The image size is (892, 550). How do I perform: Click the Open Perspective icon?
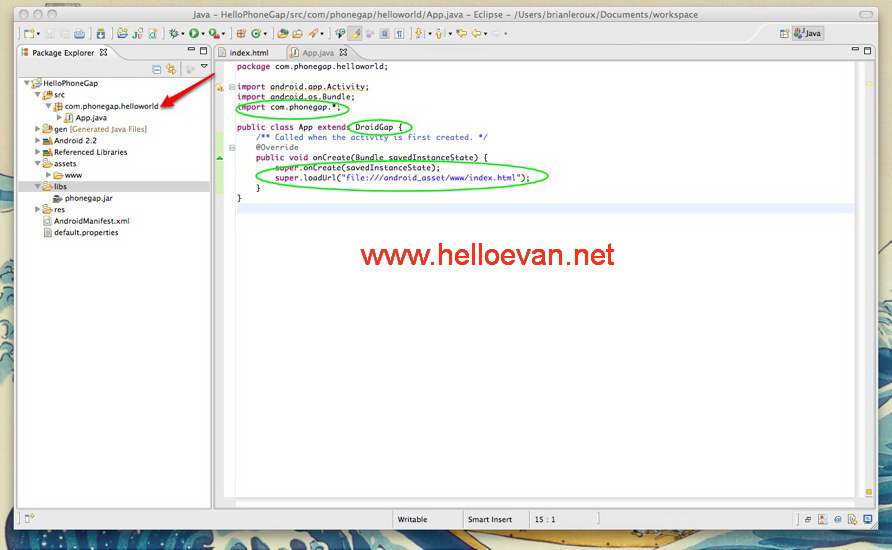click(784, 34)
